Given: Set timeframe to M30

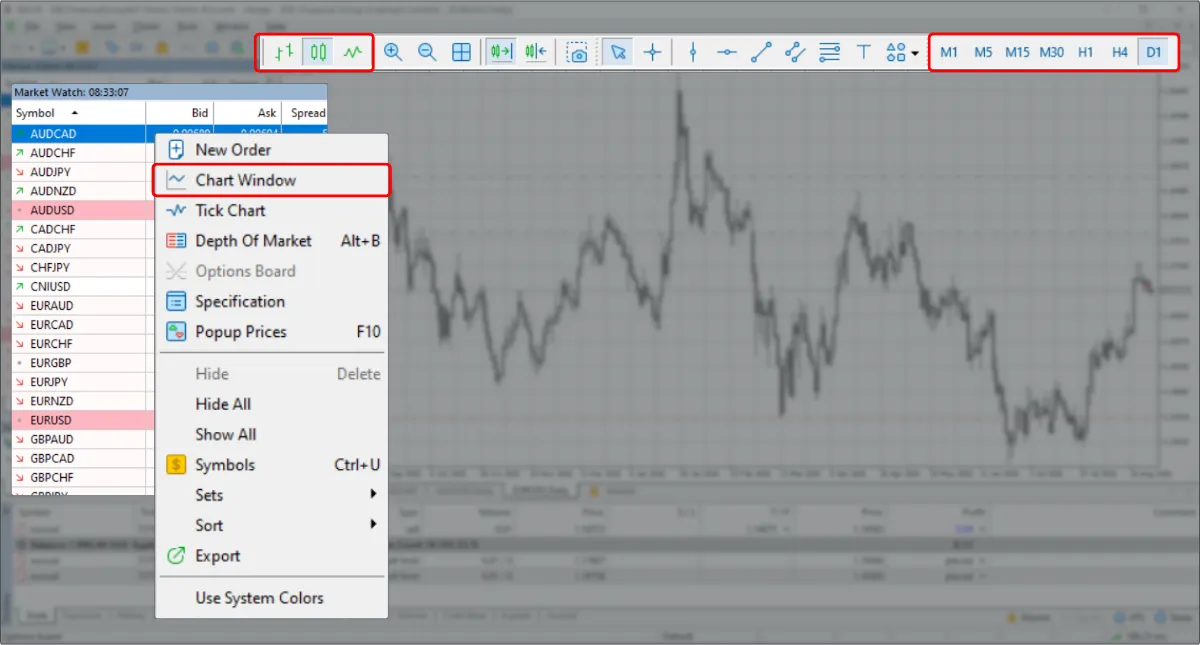Looking at the screenshot, I should tap(1051, 52).
